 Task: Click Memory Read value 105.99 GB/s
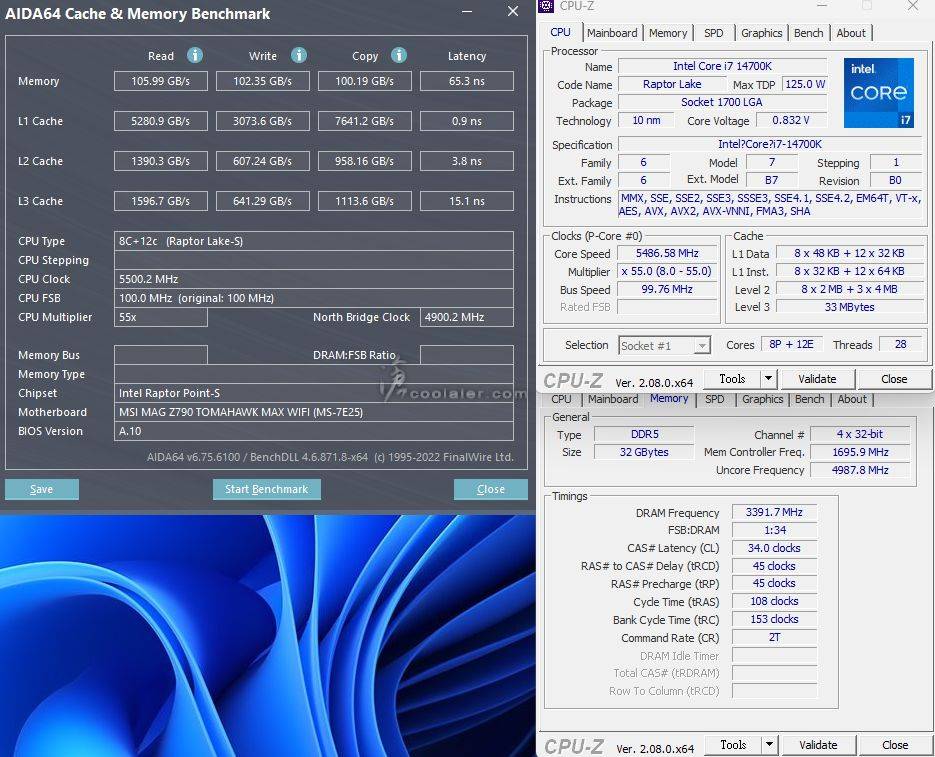tap(161, 81)
